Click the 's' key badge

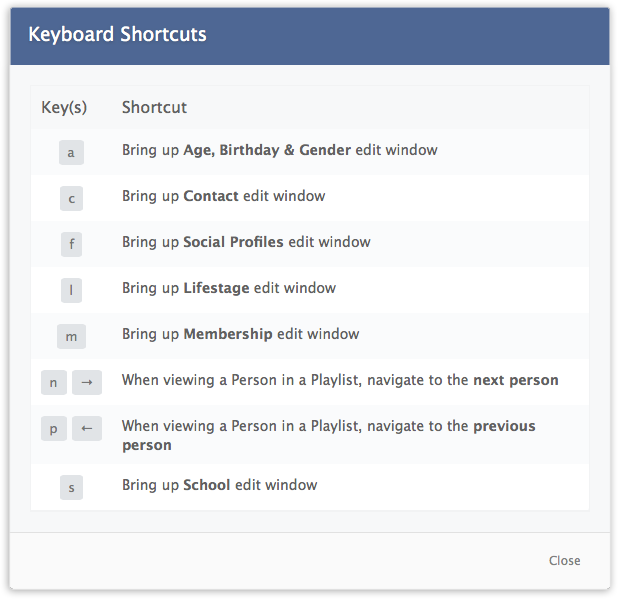point(71,487)
